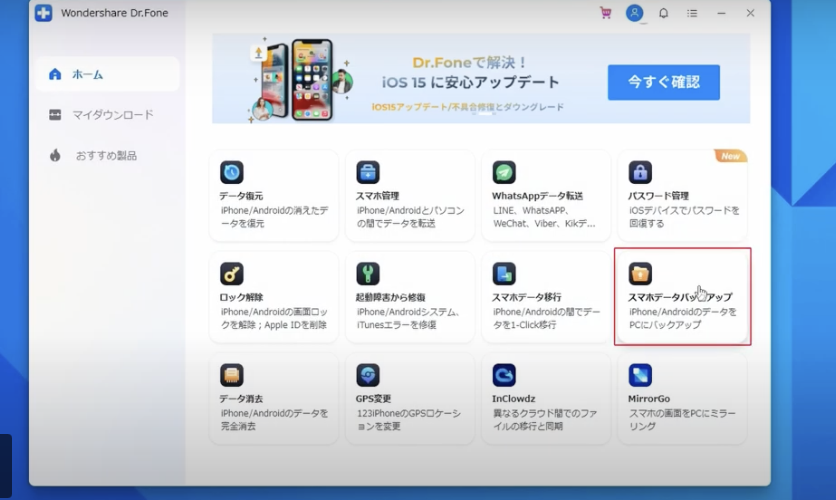Click the ロック解除 title text
The width and height of the screenshot is (836, 500).
[241, 297]
